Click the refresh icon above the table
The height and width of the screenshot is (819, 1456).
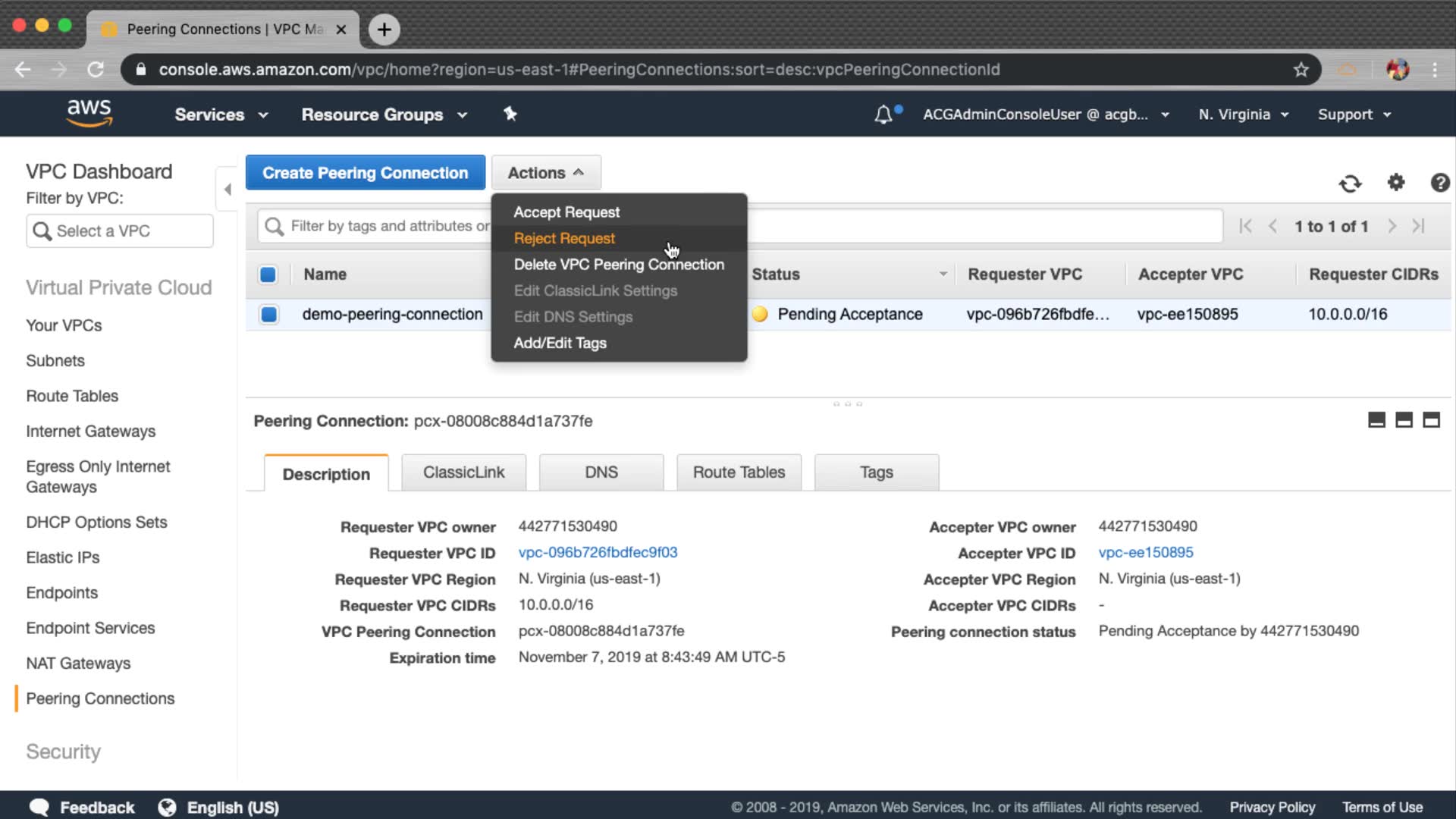[1350, 184]
